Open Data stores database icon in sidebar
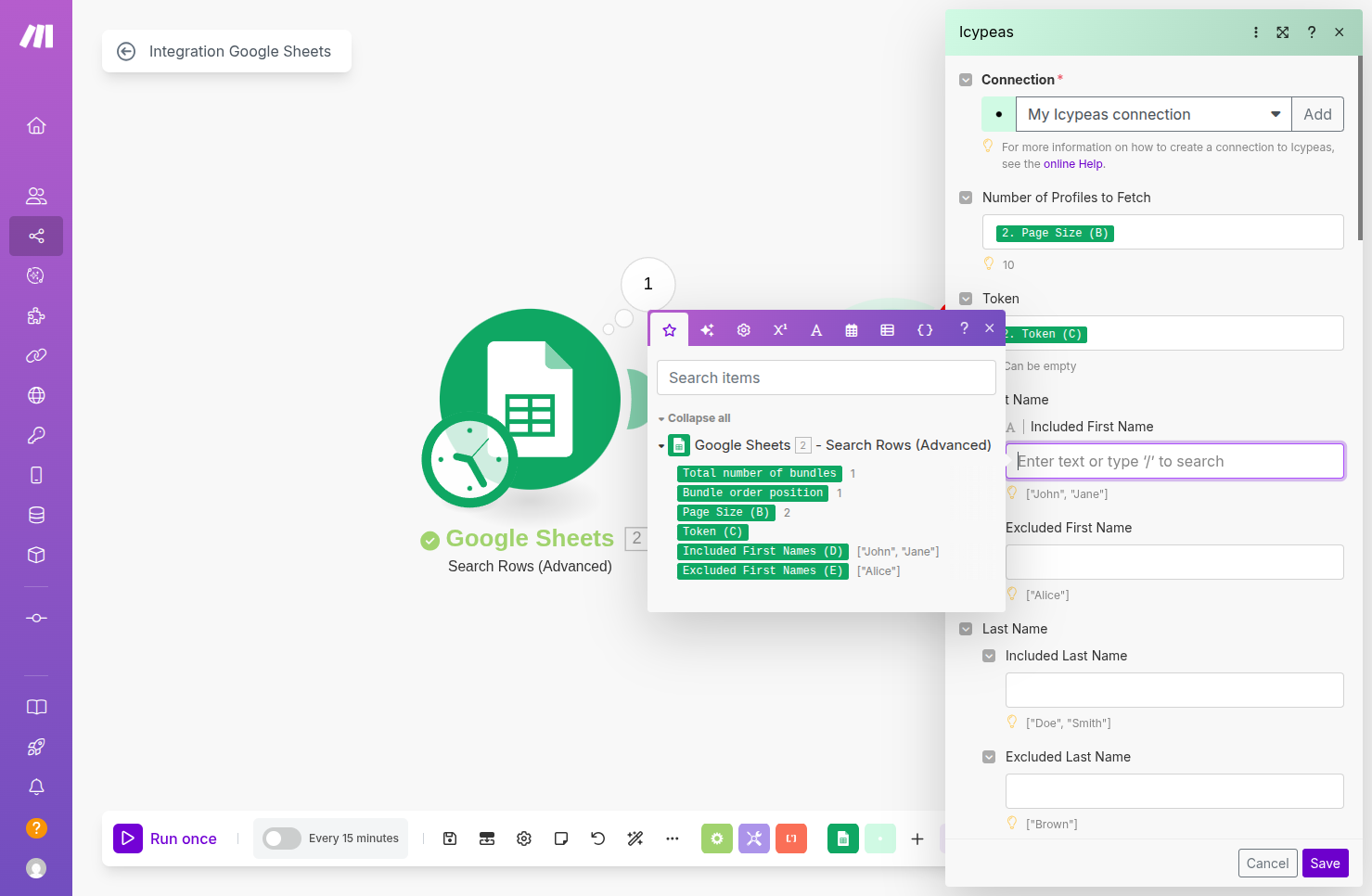 coord(36,515)
